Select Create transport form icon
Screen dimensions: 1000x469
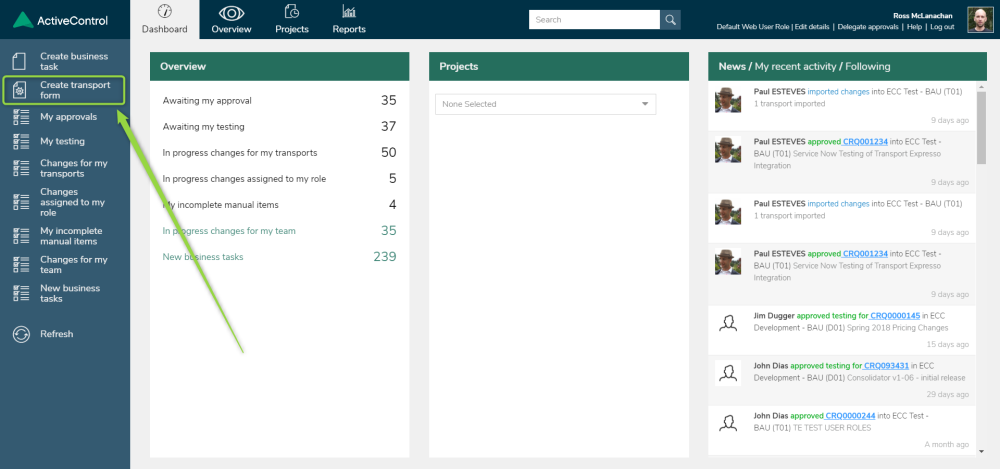pyautogui.click(x=20, y=90)
